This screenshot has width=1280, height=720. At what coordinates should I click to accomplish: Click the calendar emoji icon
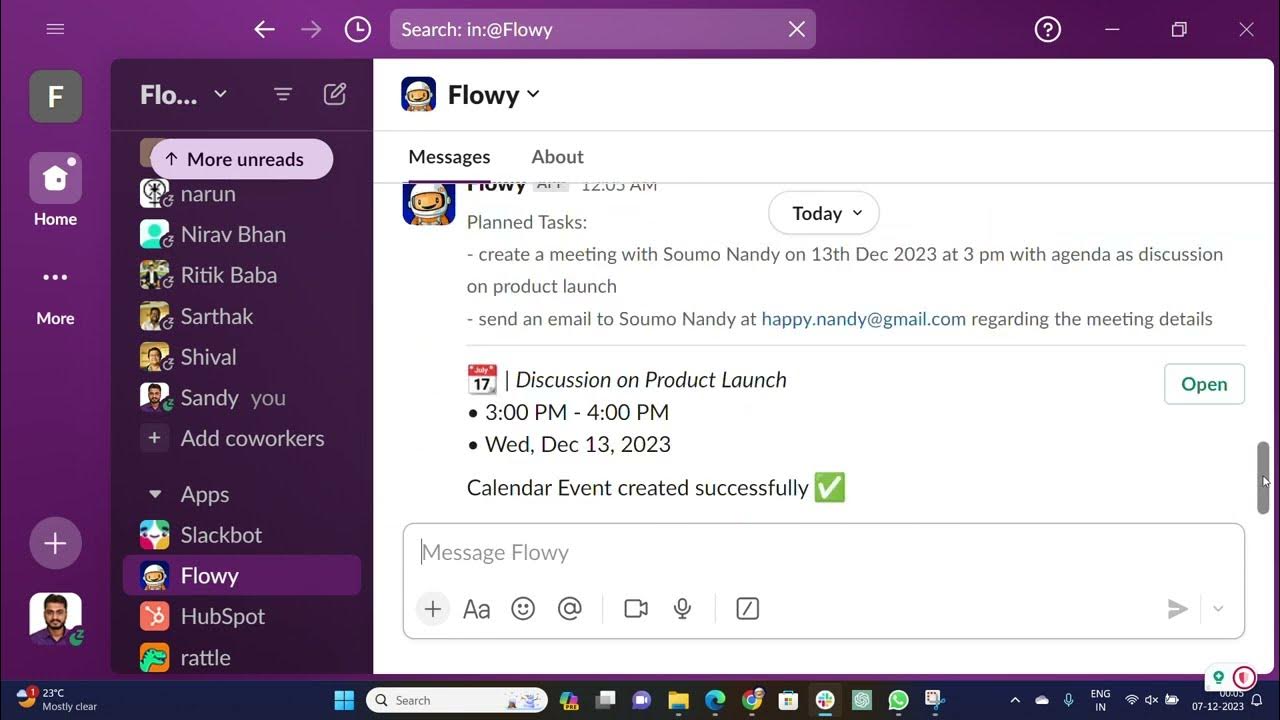482,380
